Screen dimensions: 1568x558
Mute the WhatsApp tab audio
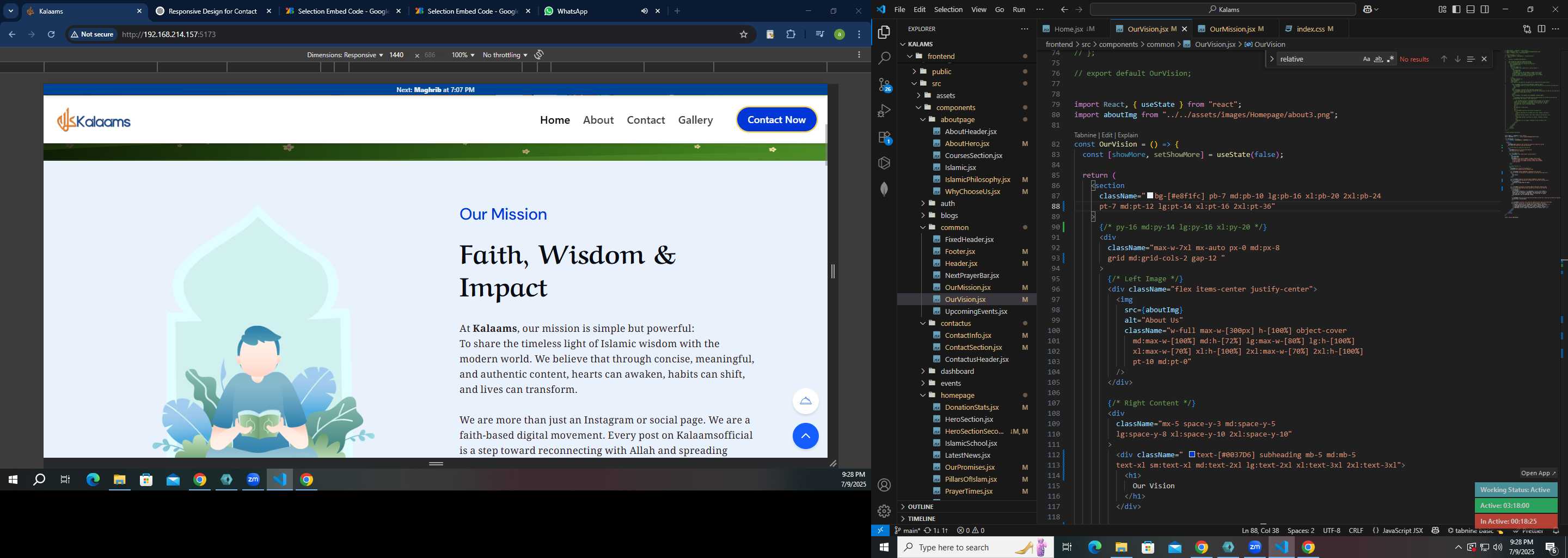[644, 11]
